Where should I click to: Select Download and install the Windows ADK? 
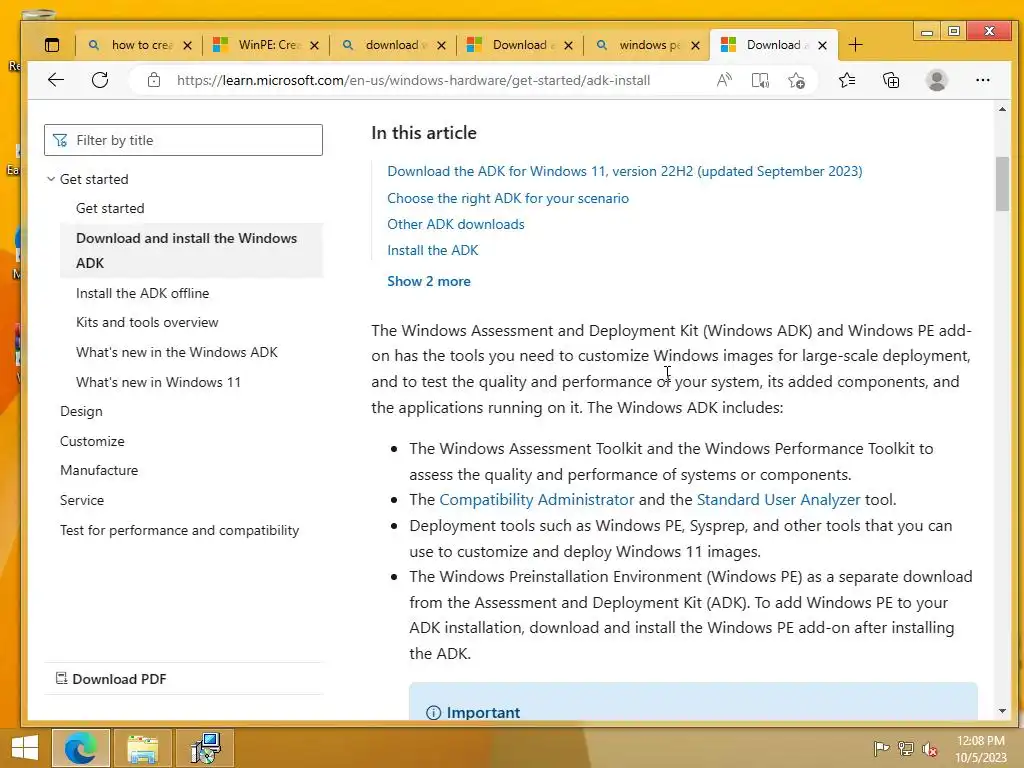pos(191,250)
